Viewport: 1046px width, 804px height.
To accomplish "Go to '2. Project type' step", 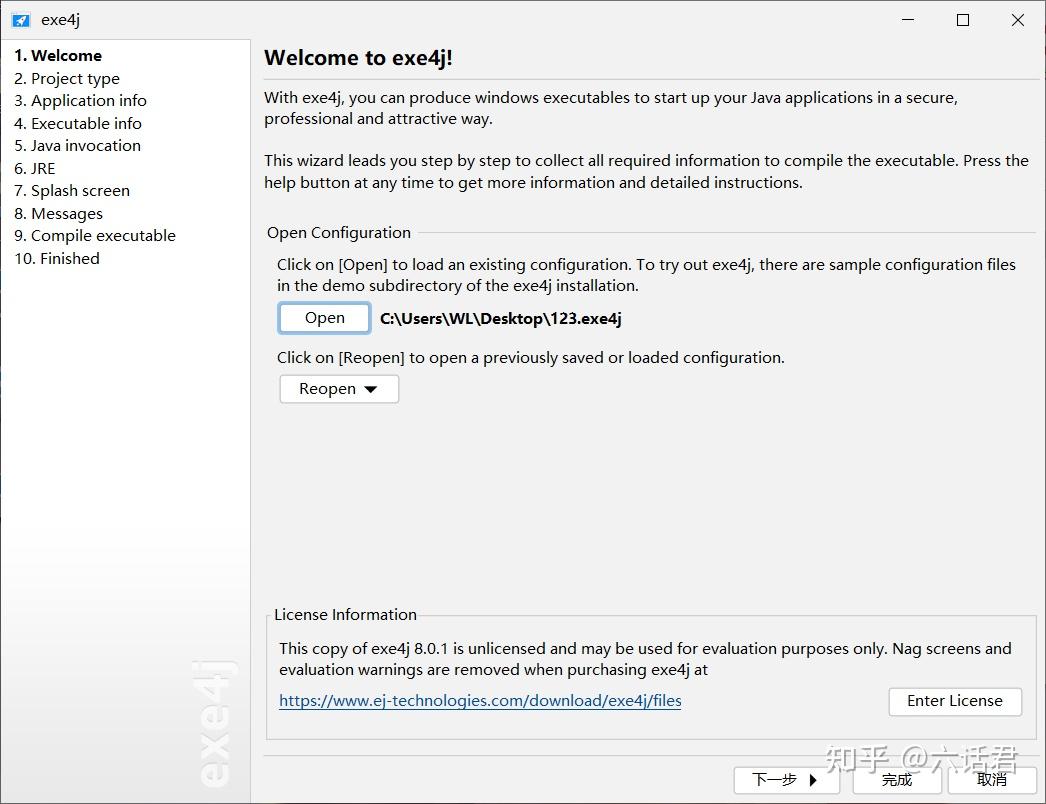I will [x=67, y=79].
